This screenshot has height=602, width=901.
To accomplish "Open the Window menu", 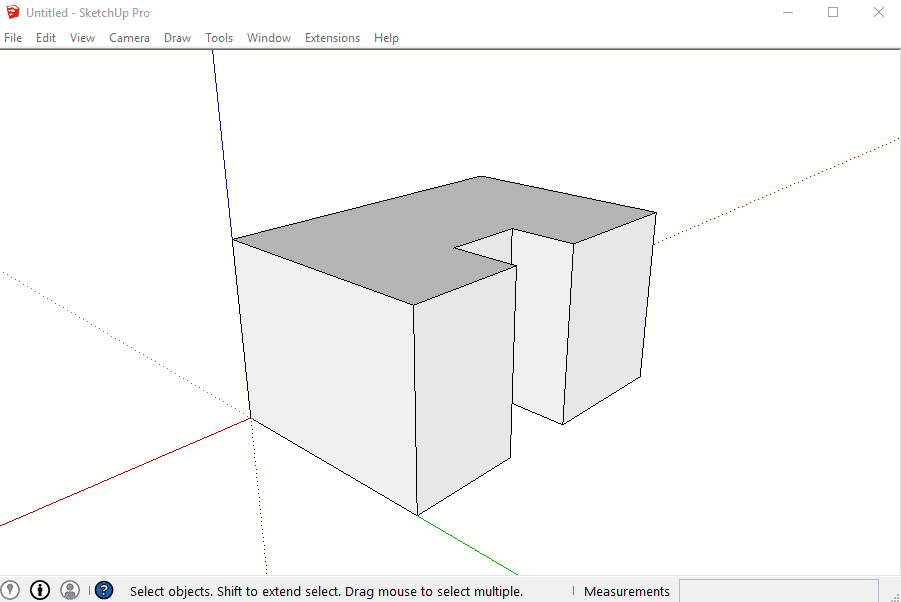I will coord(269,38).
